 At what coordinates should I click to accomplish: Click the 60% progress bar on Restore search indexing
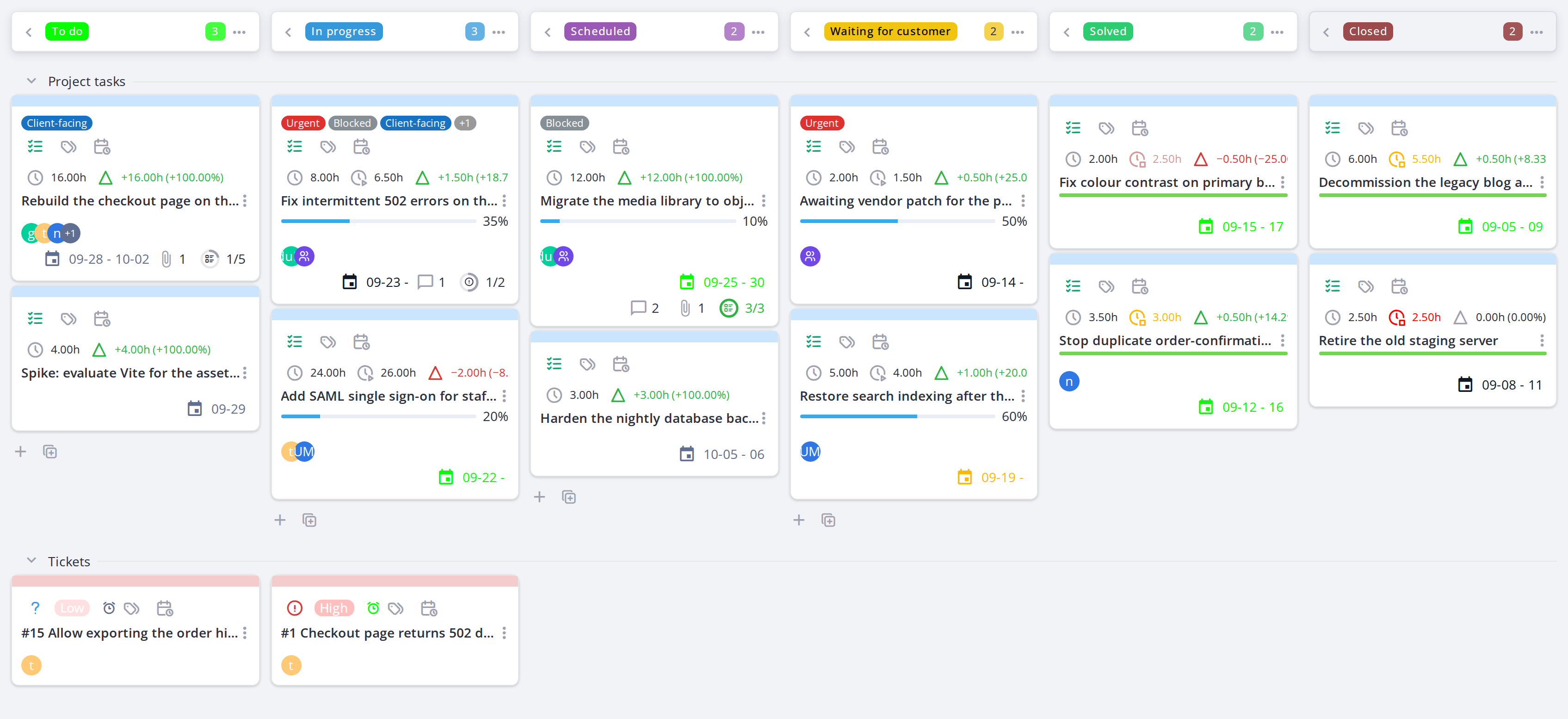click(897, 416)
